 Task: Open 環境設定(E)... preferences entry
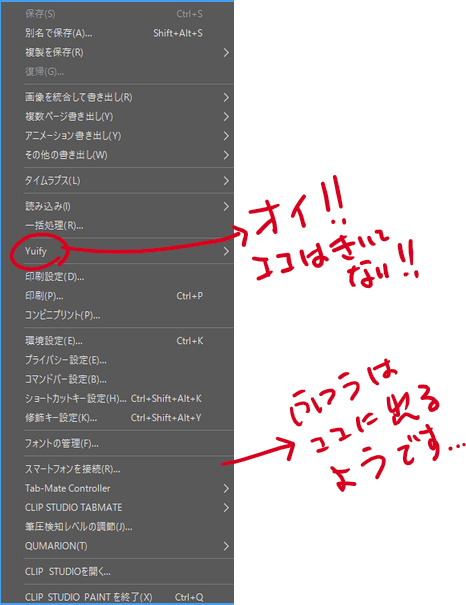point(117,341)
